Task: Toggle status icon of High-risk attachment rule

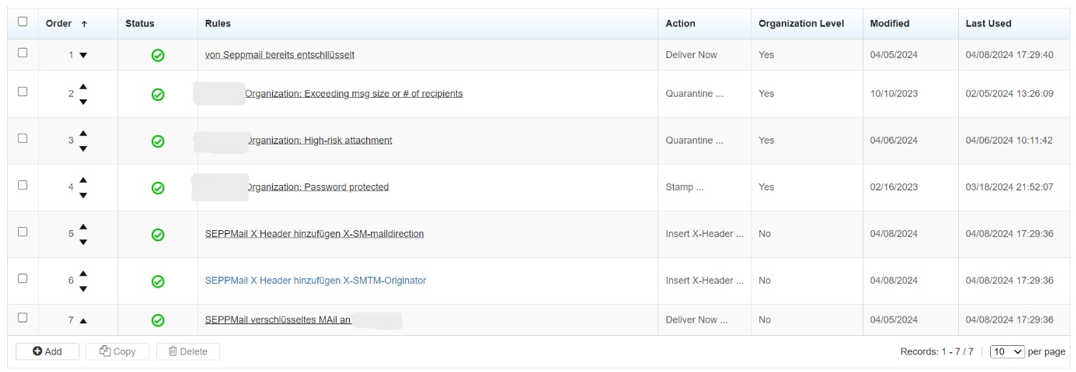Action: [158, 141]
